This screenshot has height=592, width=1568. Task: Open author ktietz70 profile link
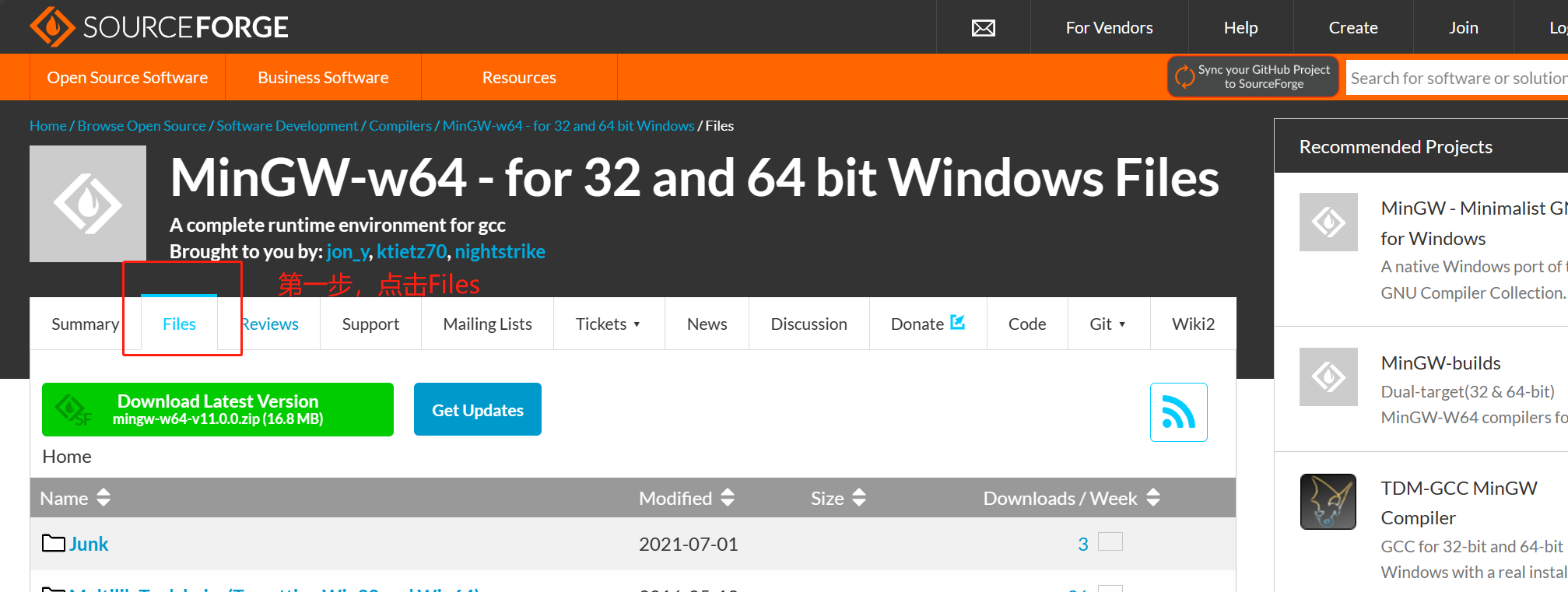point(412,251)
